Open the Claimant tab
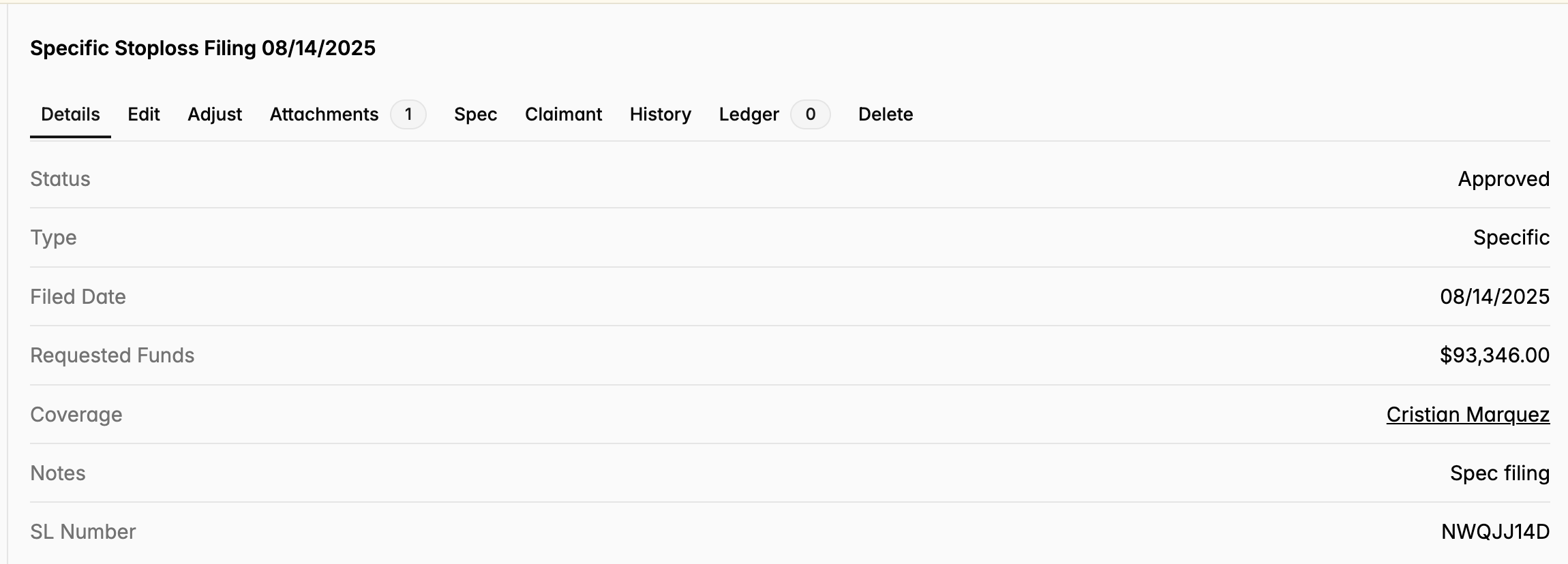Image resolution: width=1568 pixels, height=564 pixels. click(563, 114)
